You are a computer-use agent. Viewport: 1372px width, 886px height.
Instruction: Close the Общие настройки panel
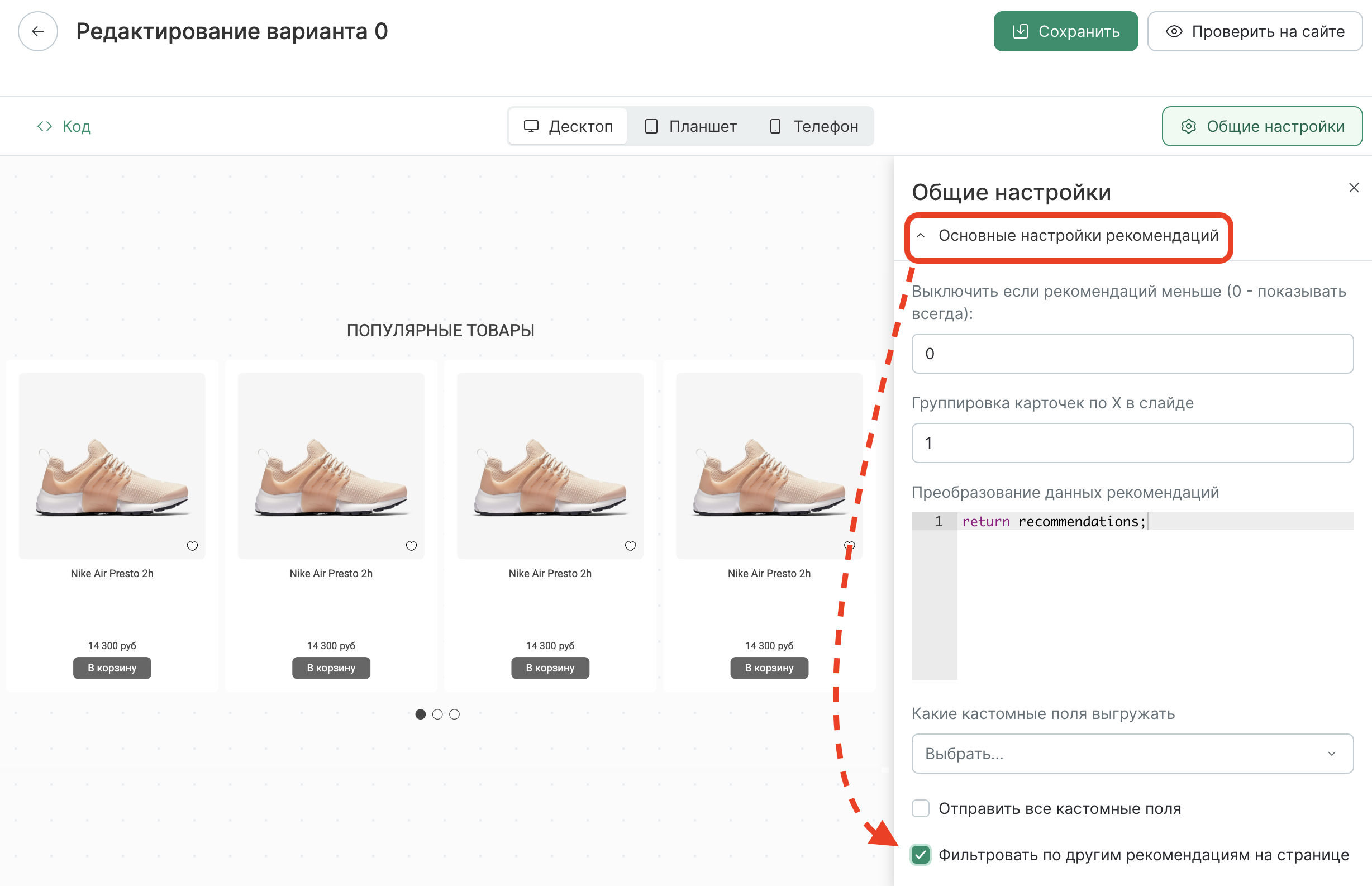(1354, 188)
